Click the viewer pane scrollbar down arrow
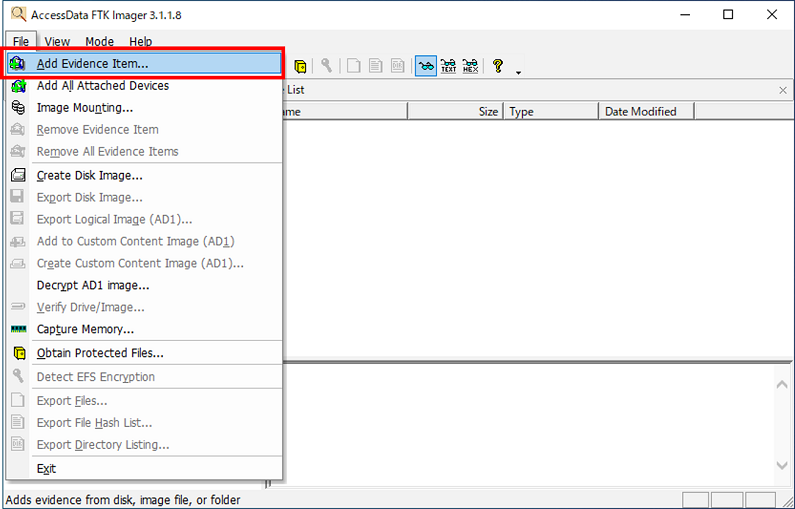 tap(782, 465)
